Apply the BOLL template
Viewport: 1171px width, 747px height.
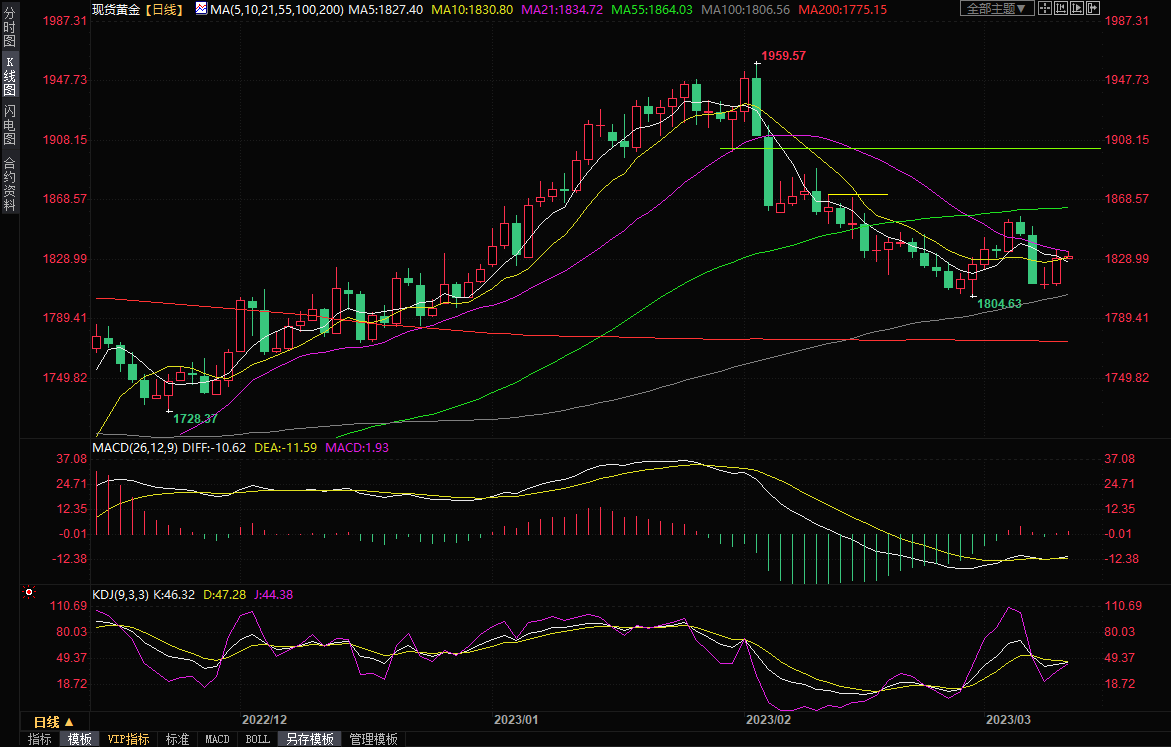(257, 739)
